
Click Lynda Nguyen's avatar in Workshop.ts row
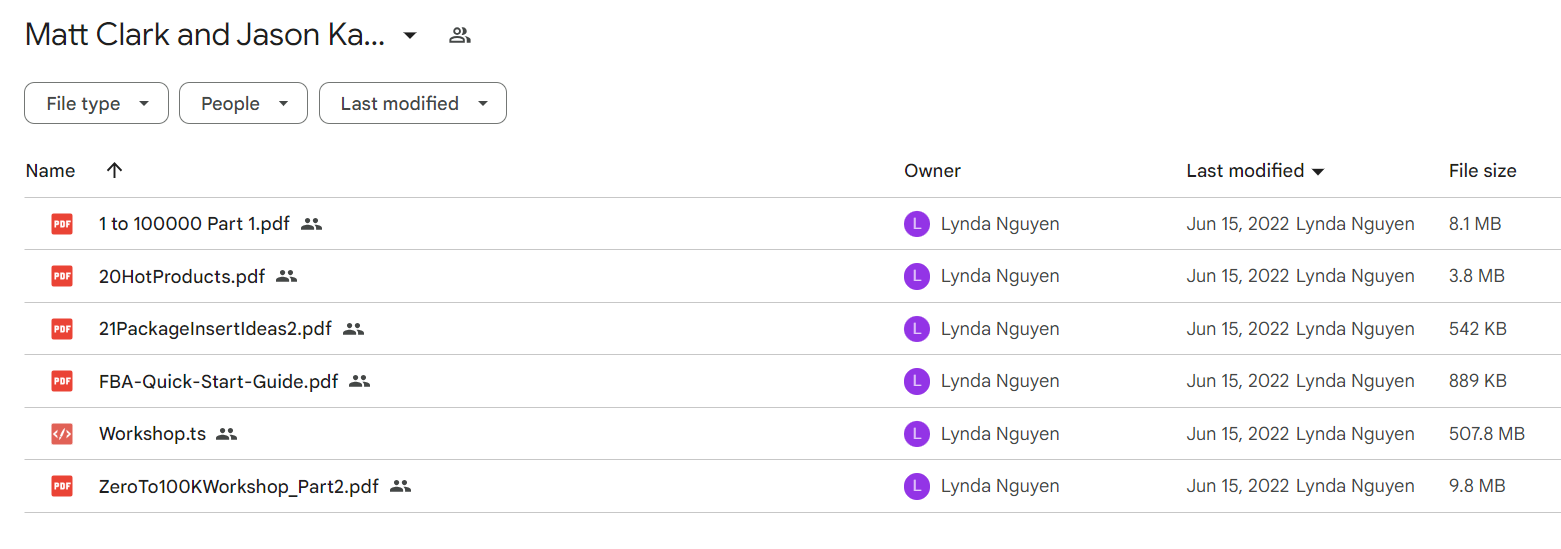916,434
